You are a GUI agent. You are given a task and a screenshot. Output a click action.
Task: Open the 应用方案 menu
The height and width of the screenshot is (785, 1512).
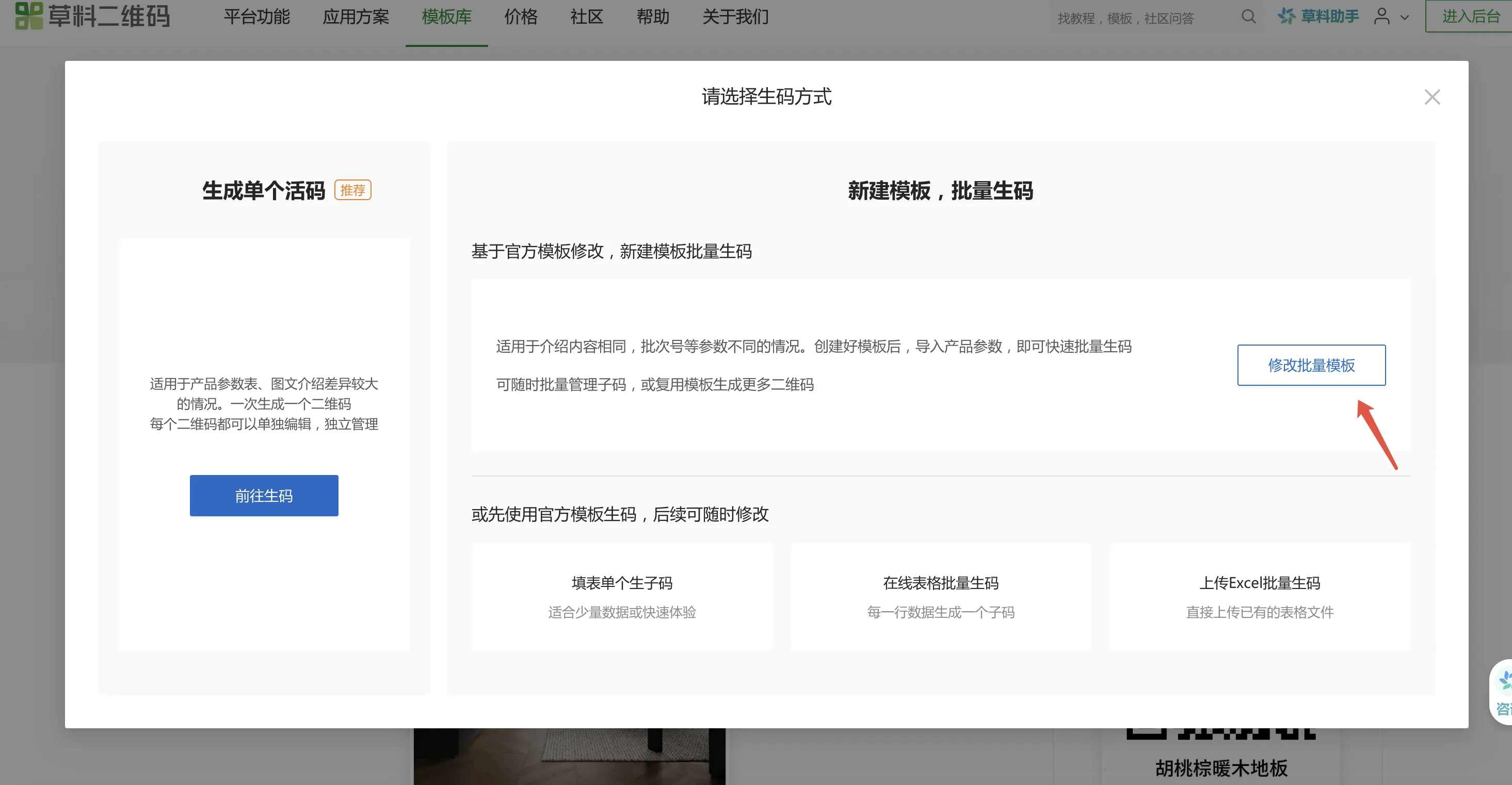click(x=356, y=17)
